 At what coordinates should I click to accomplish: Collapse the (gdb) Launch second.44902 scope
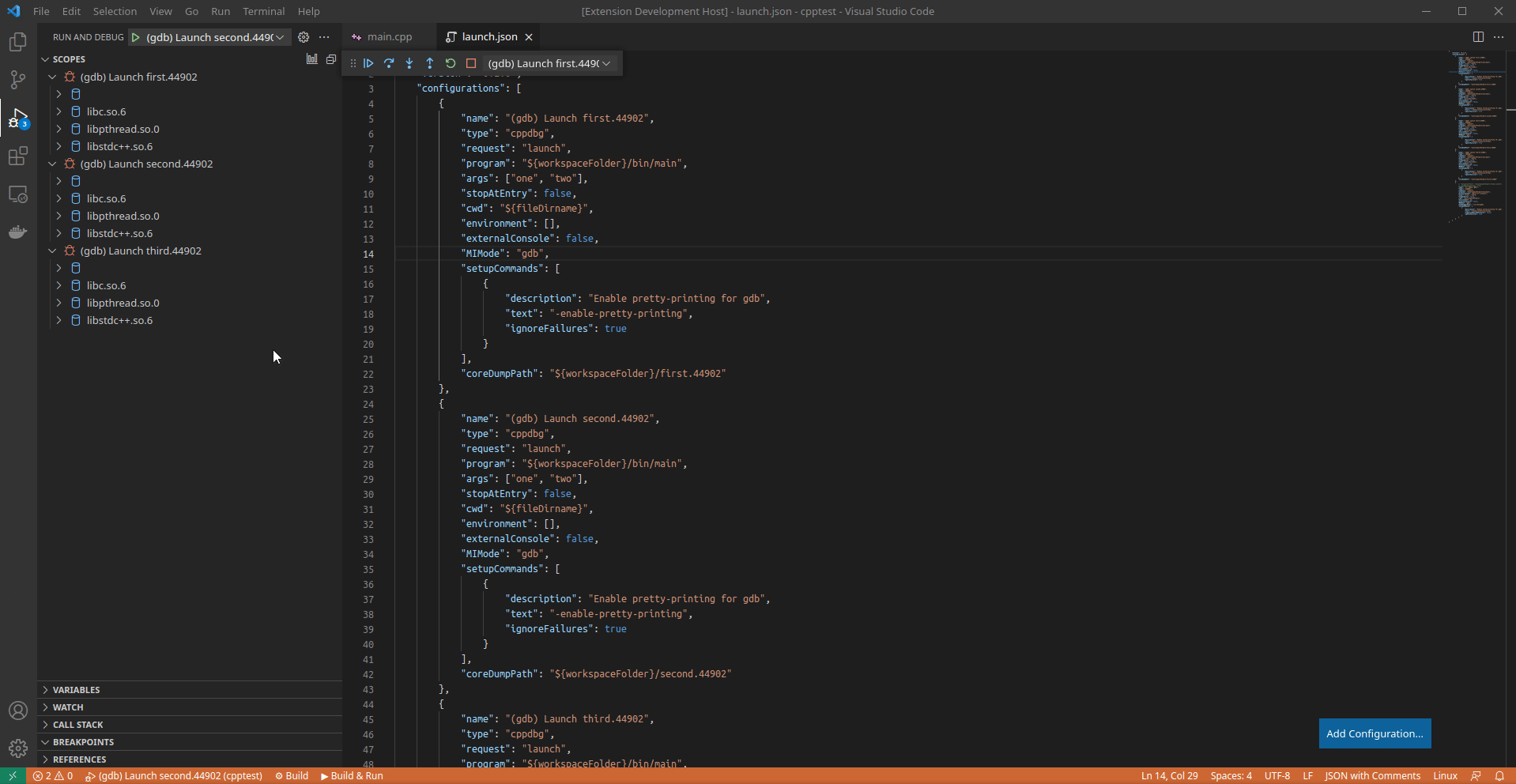[x=52, y=164]
